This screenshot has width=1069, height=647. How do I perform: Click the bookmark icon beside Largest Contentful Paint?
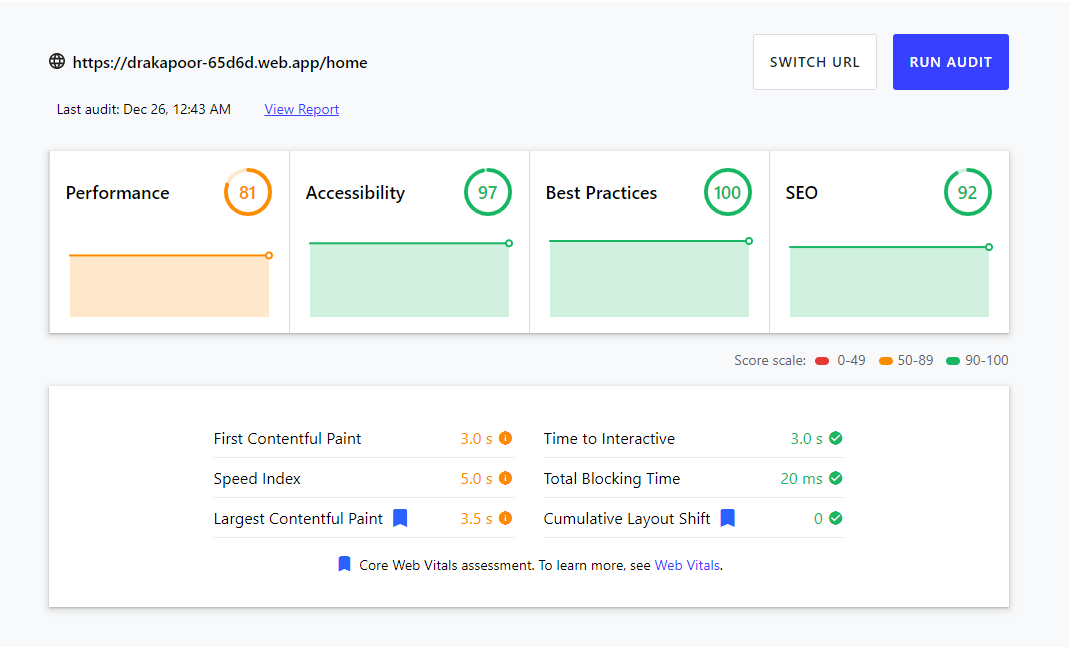[400, 518]
